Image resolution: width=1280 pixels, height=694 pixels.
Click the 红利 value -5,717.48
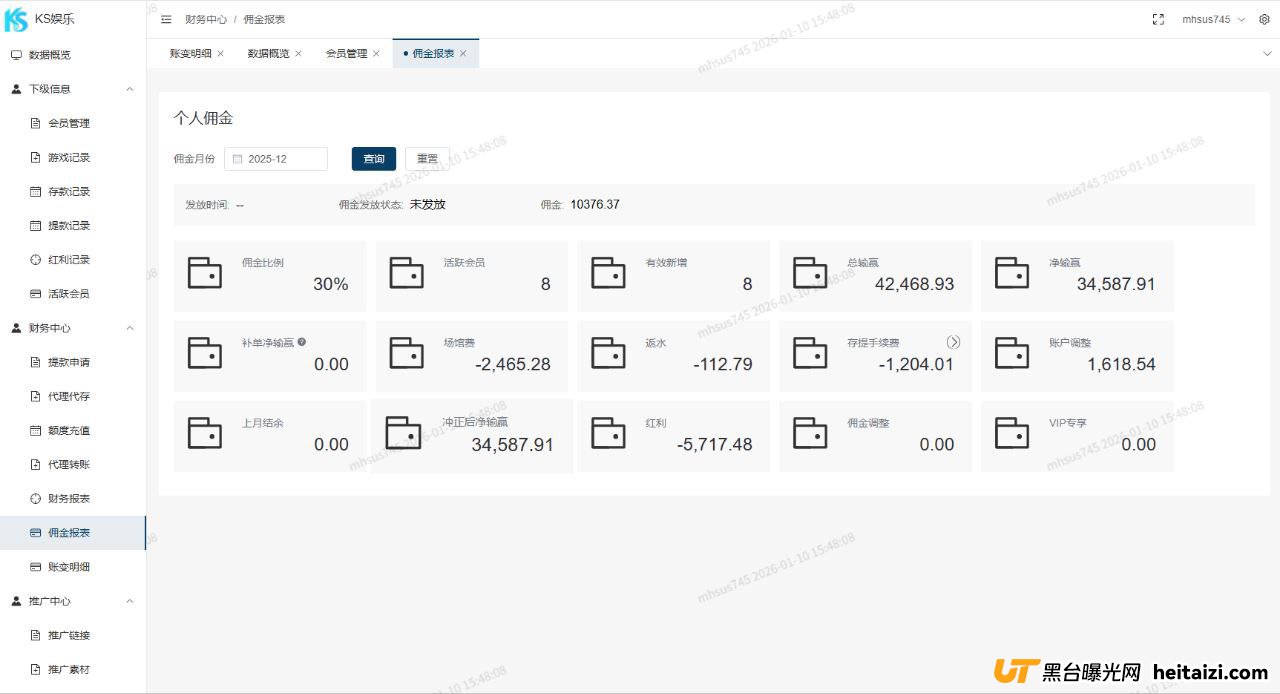[x=715, y=444]
